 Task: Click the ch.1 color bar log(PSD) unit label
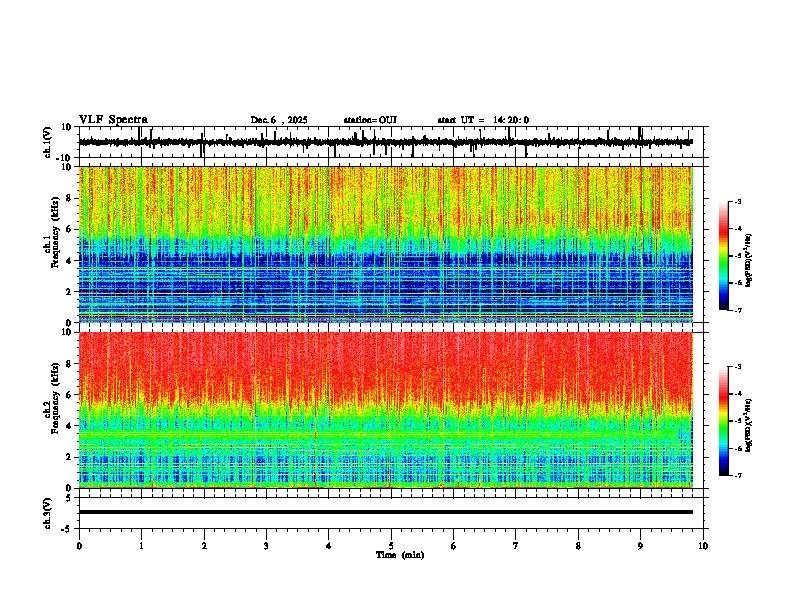(x=748, y=261)
